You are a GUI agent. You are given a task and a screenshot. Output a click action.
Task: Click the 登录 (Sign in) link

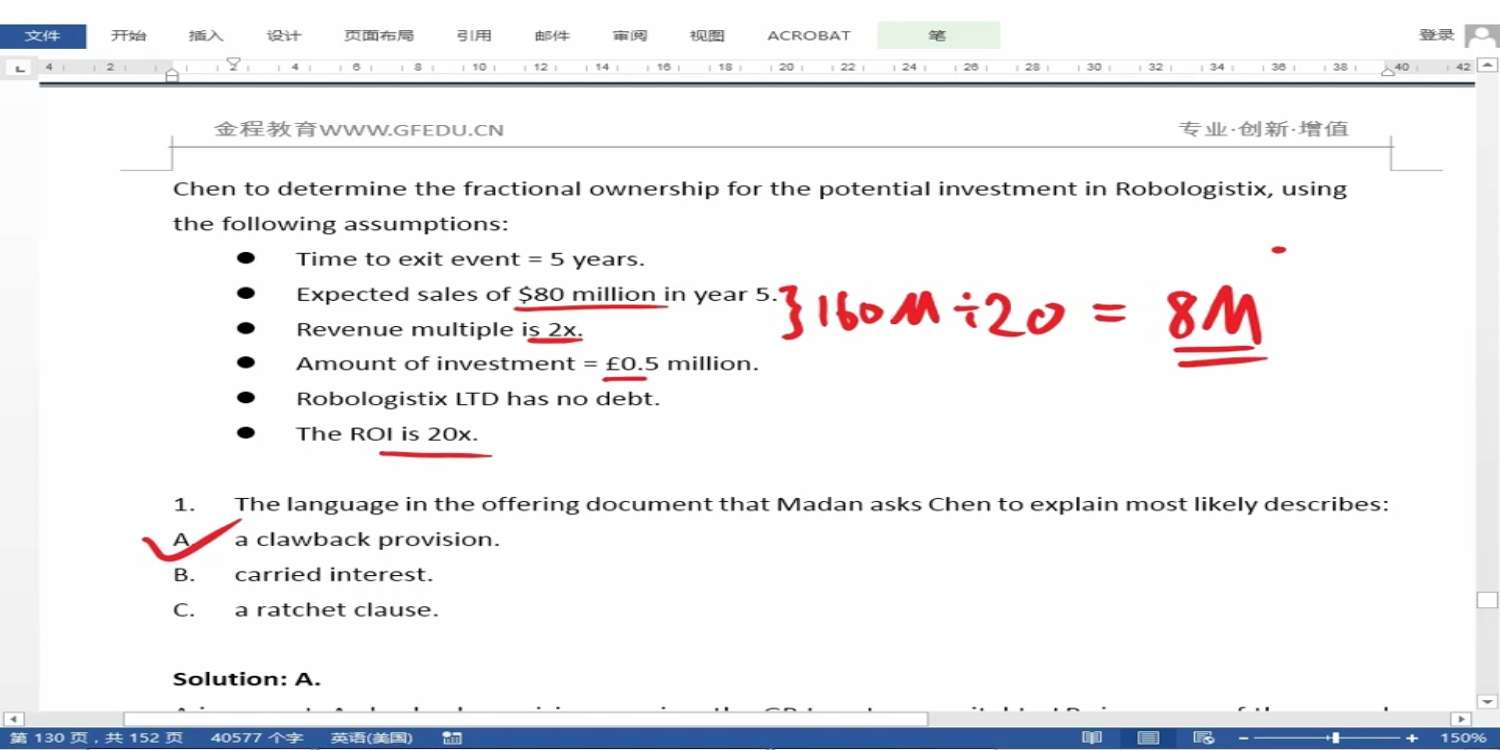(x=1436, y=35)
